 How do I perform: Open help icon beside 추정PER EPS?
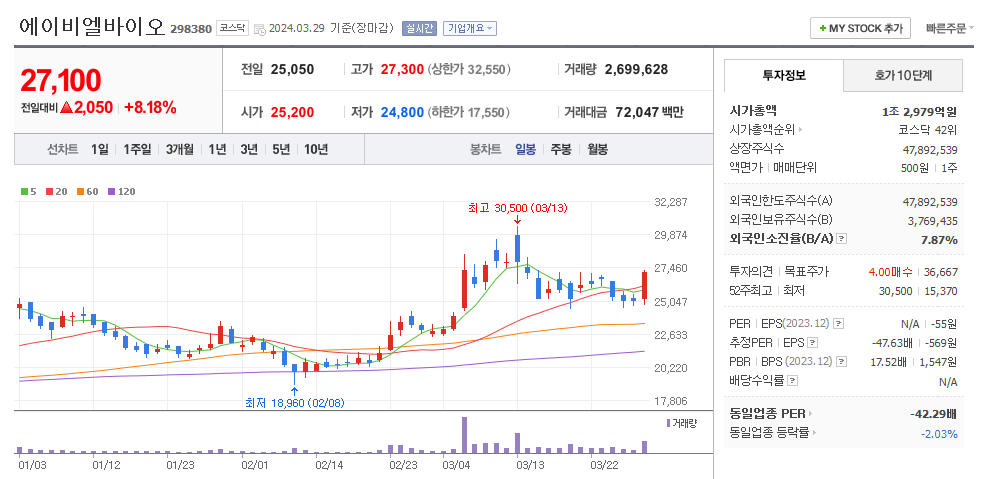click(812, 343)
